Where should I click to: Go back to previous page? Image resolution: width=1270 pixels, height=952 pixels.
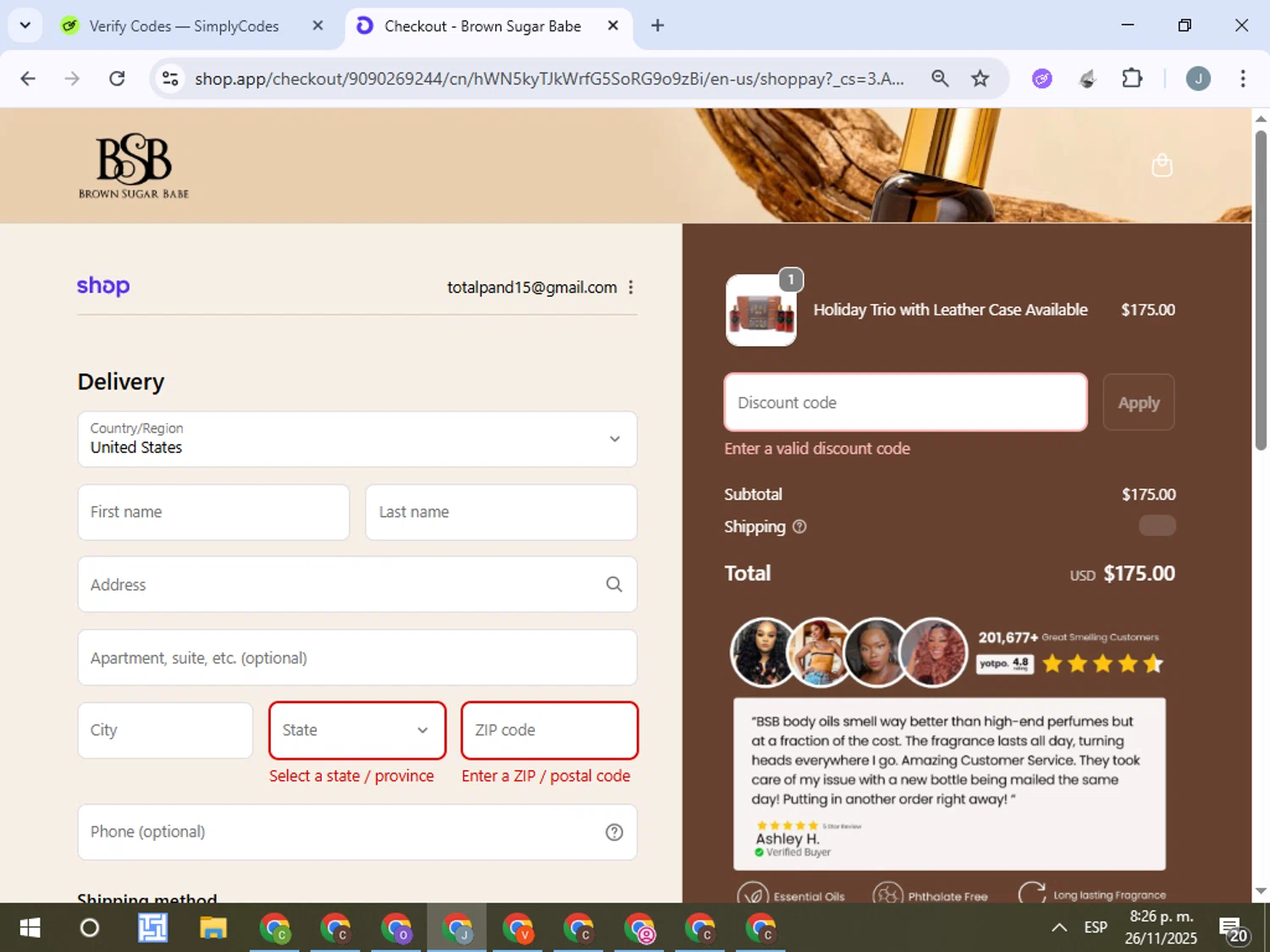pyautogui.click(x=28, y=79)
